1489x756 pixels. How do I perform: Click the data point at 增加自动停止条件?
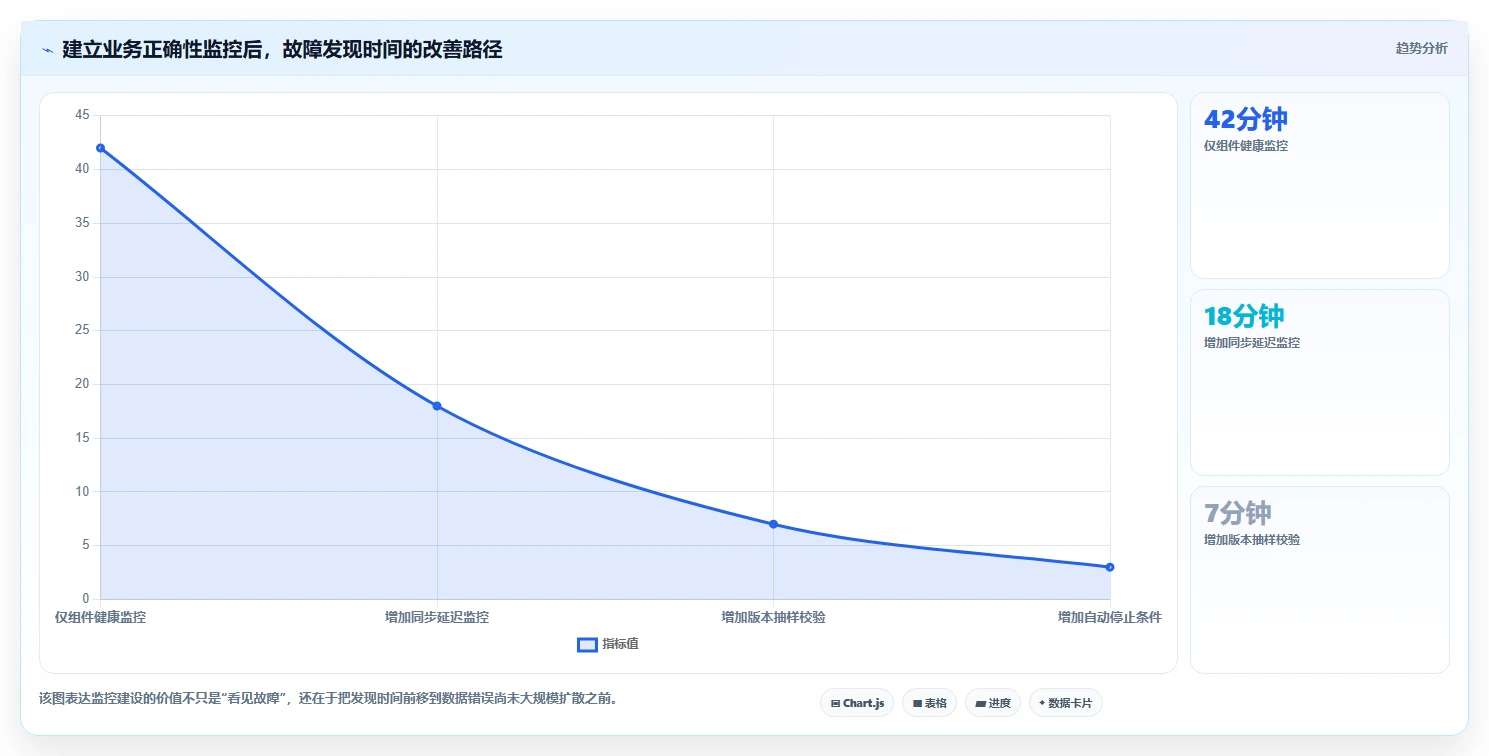(x=1110, y=567)
